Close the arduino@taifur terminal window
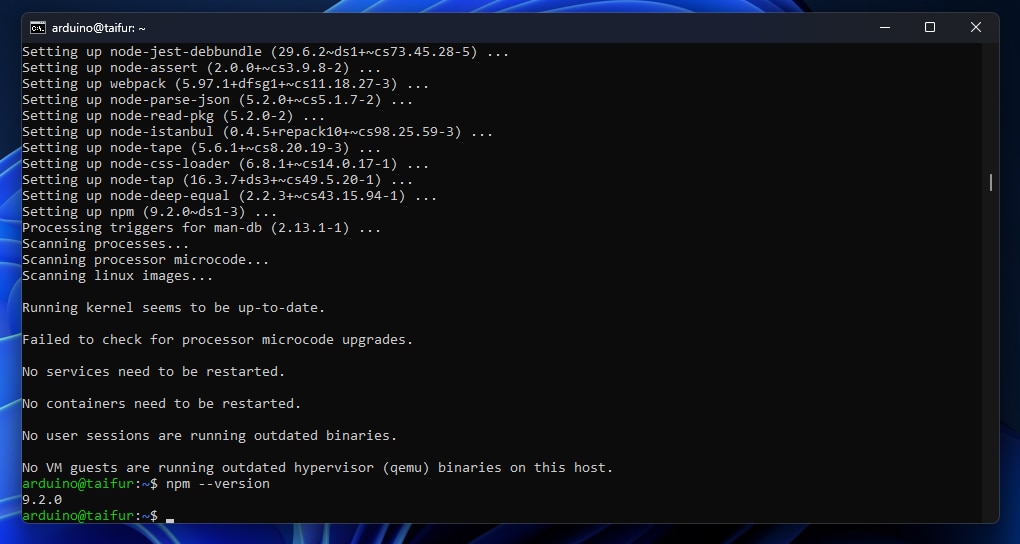 click(975, 27)
